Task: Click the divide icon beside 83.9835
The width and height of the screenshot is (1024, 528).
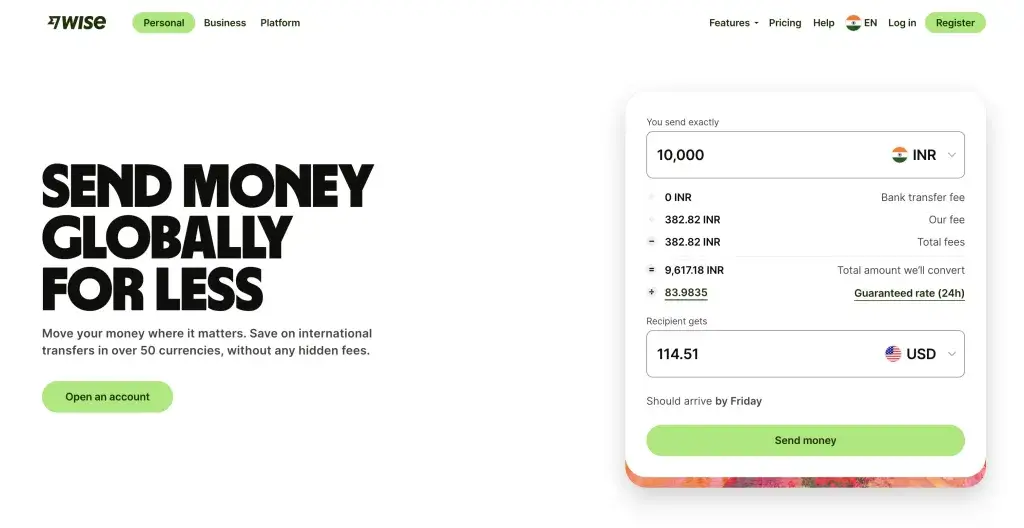Action: point(652,293)
